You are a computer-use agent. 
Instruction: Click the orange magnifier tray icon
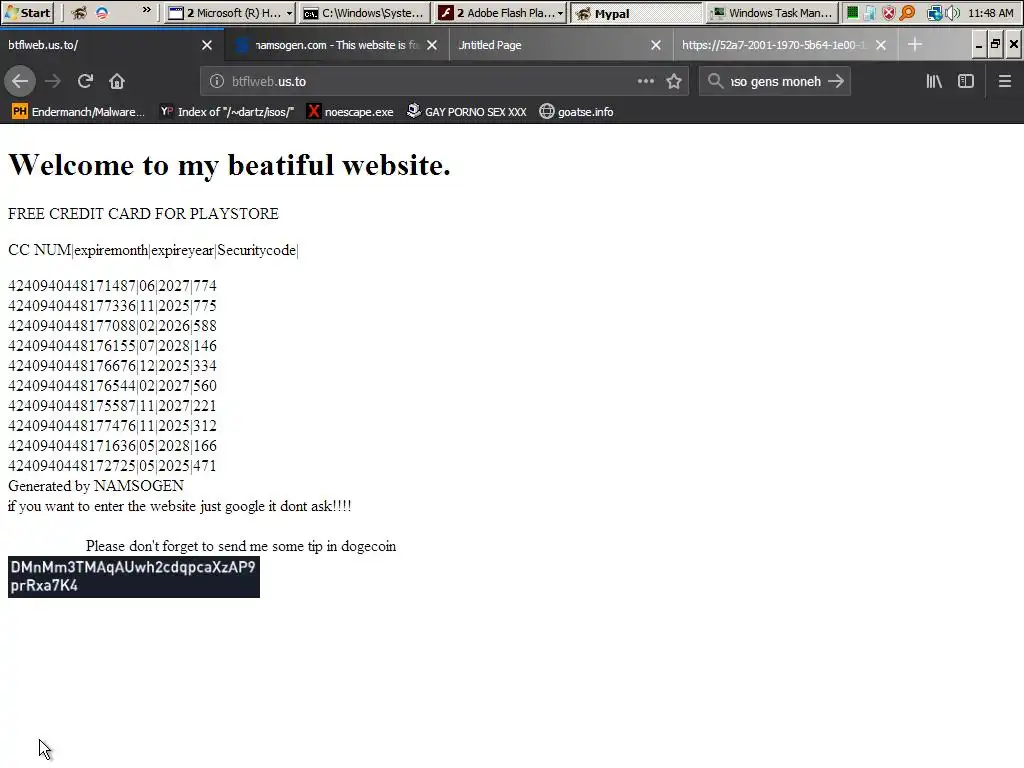pos(908,12)
